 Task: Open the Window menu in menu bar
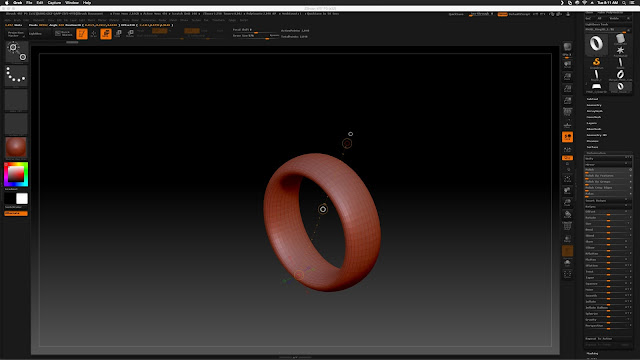point(72,2)
